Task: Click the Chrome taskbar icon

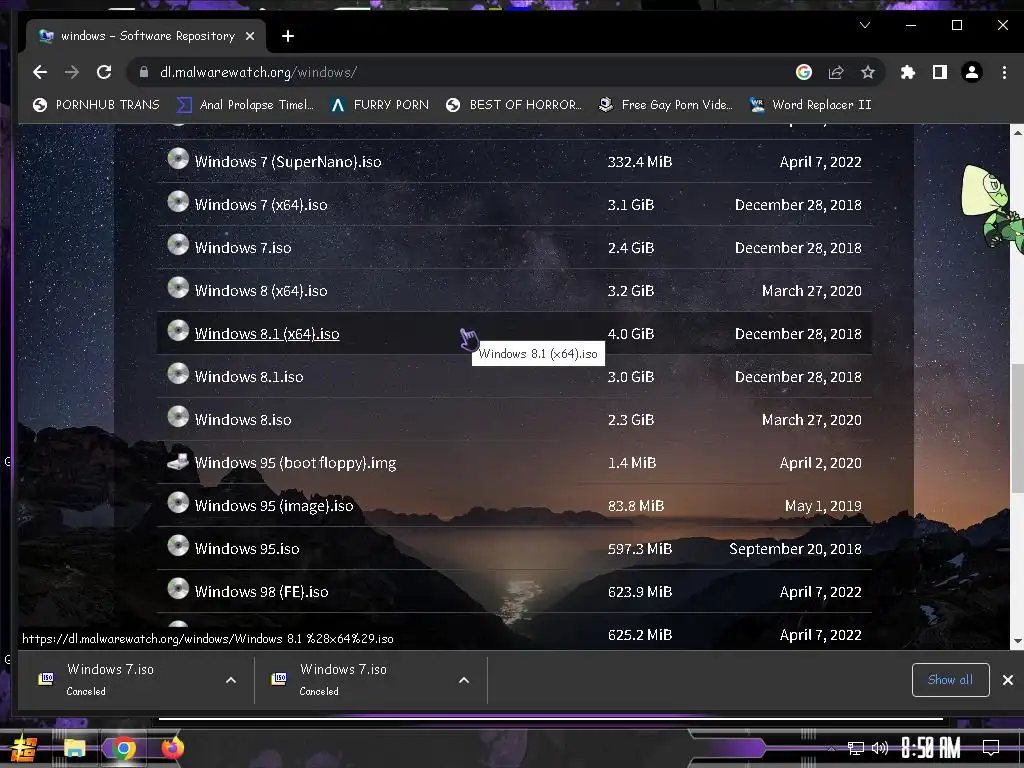Action: click(123, 748)
